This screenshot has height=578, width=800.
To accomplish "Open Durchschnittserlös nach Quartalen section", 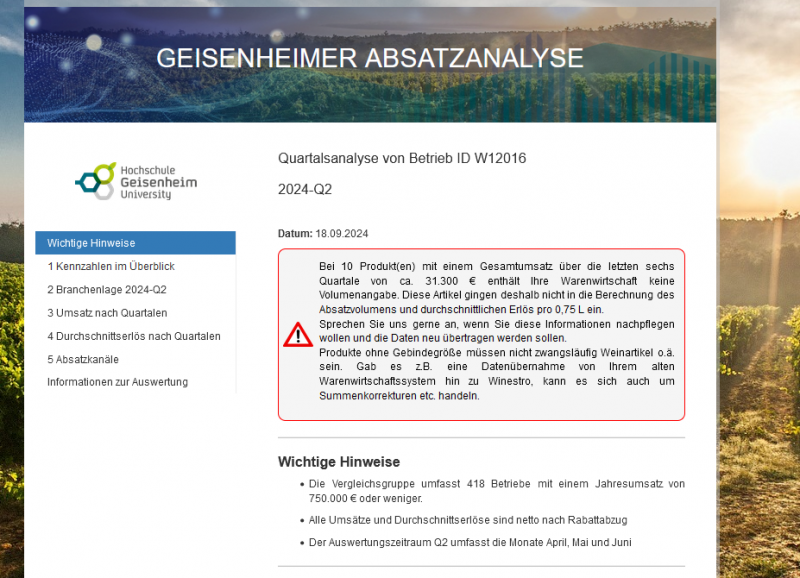I will [x=134, y=336].
